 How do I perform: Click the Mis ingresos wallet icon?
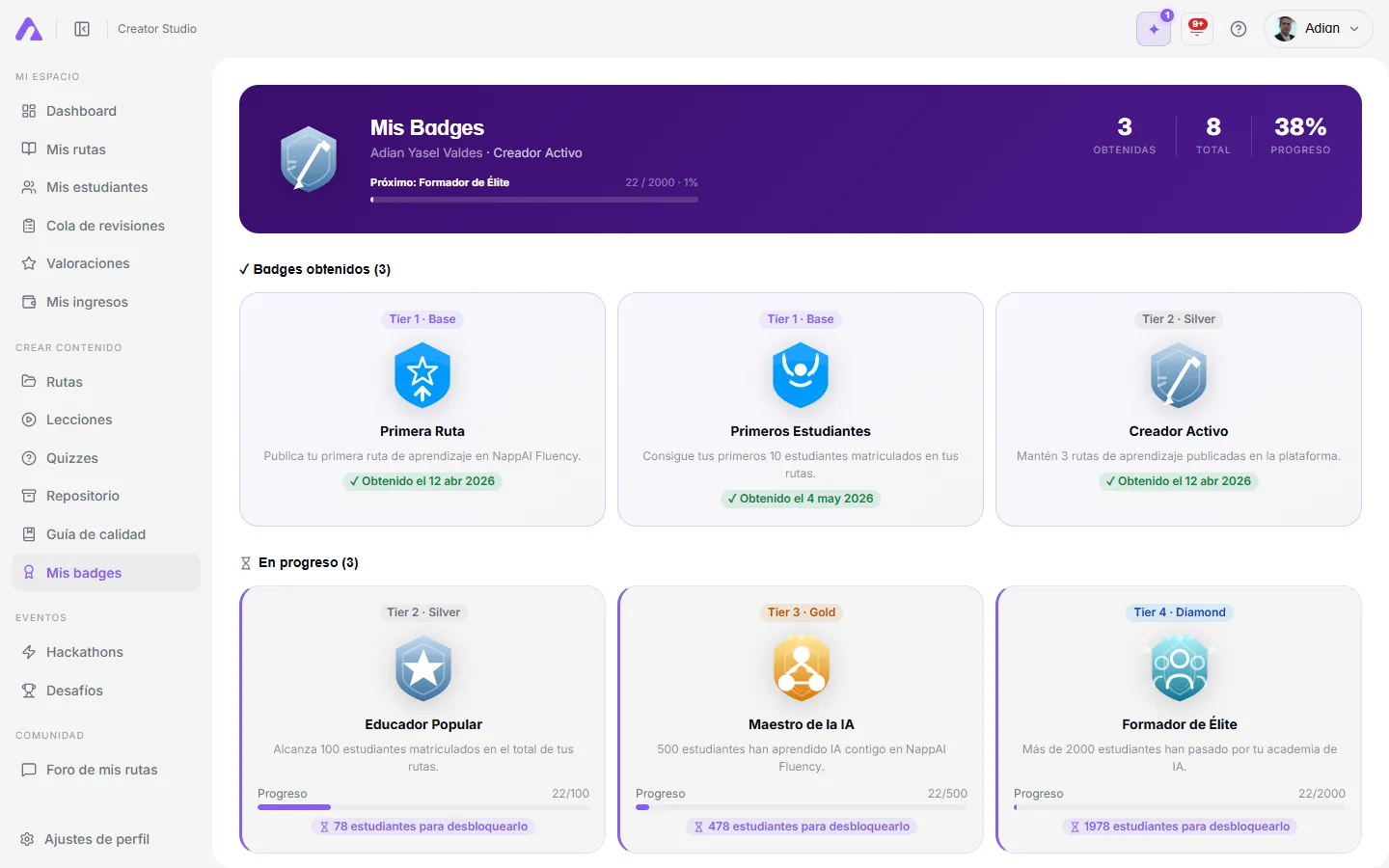29,302
